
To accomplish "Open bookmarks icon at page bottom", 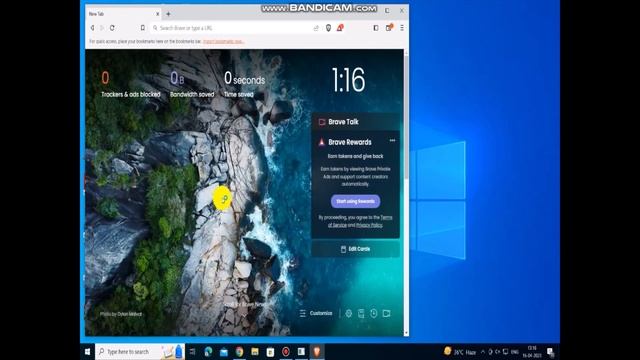I will (361, 313).
